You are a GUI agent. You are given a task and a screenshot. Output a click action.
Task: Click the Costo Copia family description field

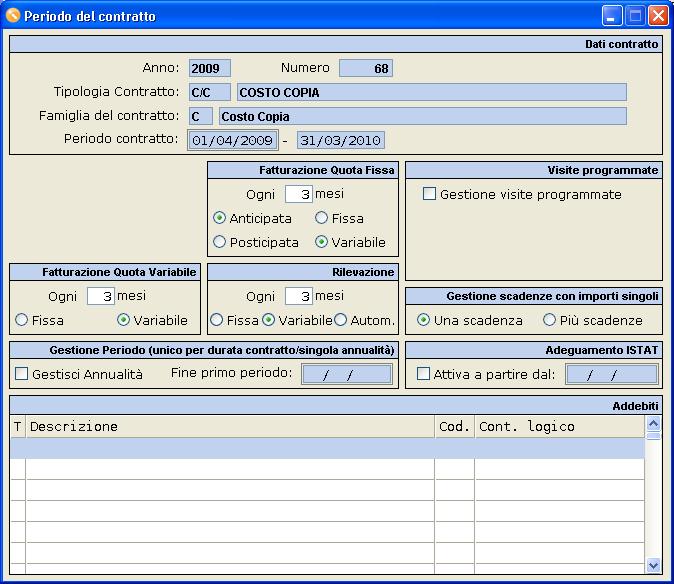(423, 116)
